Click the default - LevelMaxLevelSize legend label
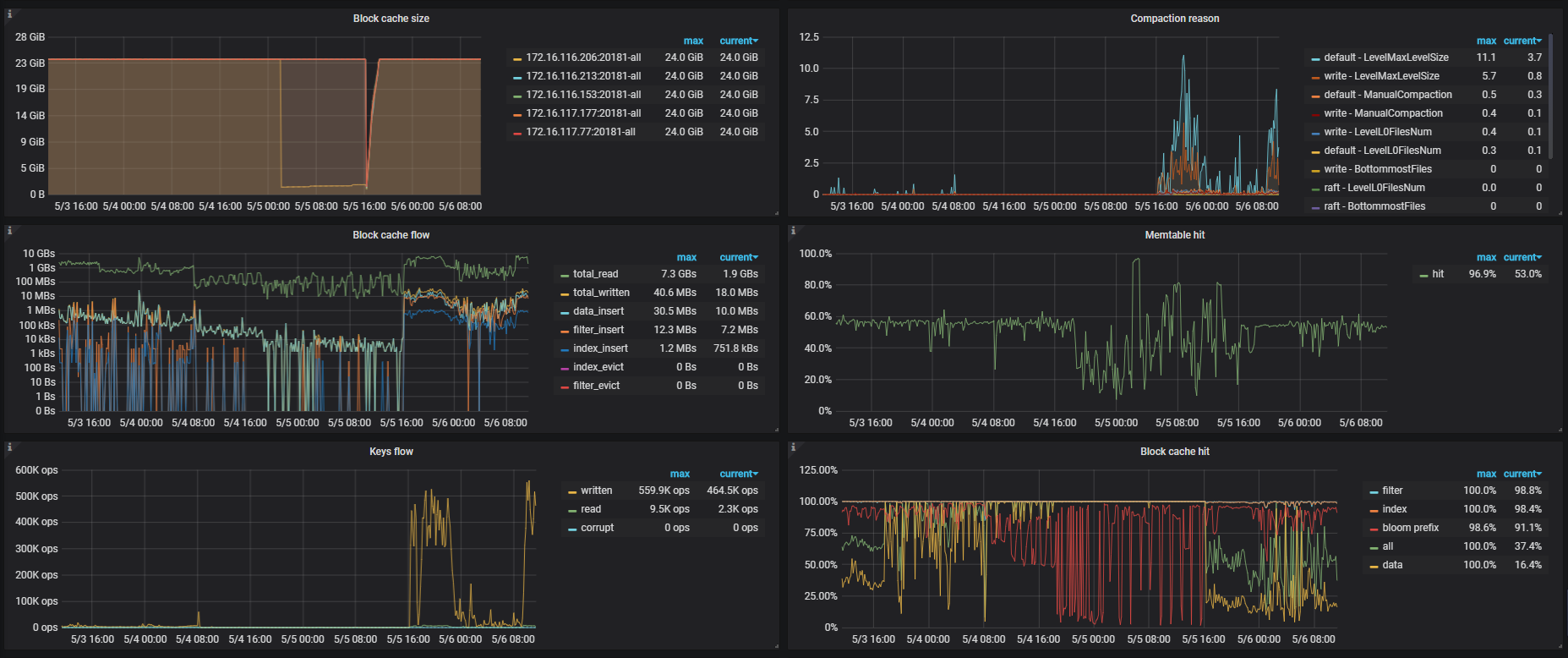Viewport: 1568px width, 658px height. [1385, 58]
